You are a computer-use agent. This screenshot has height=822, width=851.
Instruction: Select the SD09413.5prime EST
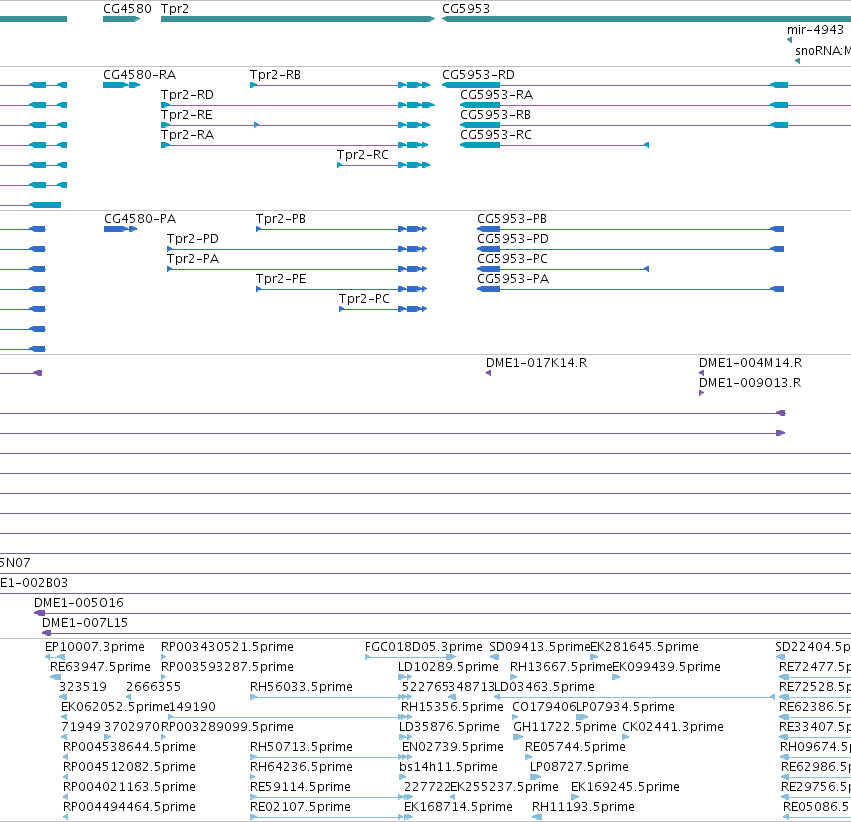[494, 657]
